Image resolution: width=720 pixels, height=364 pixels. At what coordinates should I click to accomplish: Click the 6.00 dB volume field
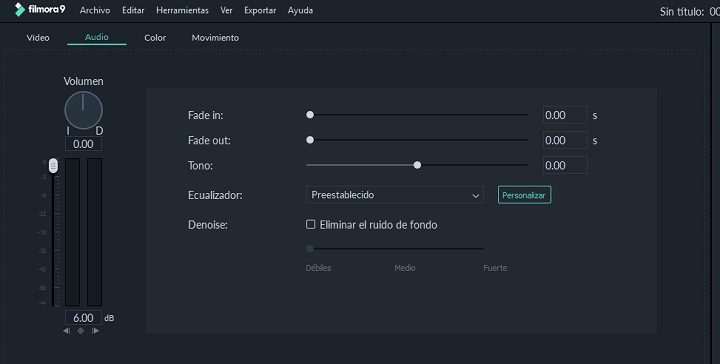point(83,318)
